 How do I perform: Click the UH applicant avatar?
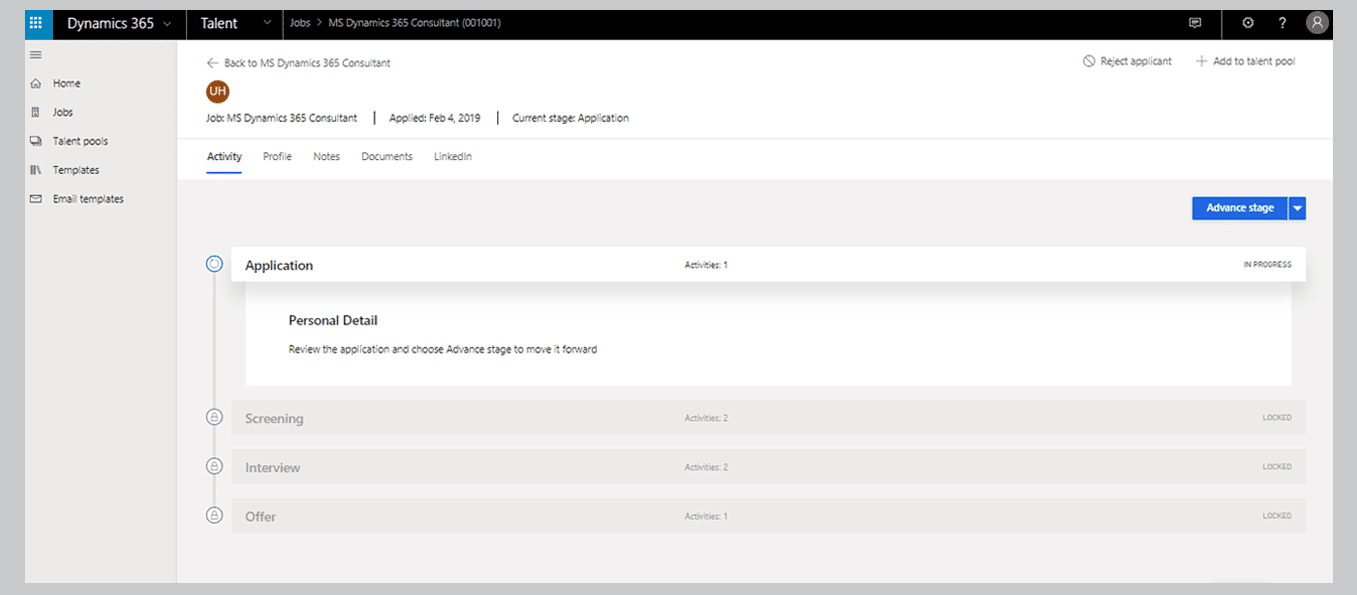217,92
